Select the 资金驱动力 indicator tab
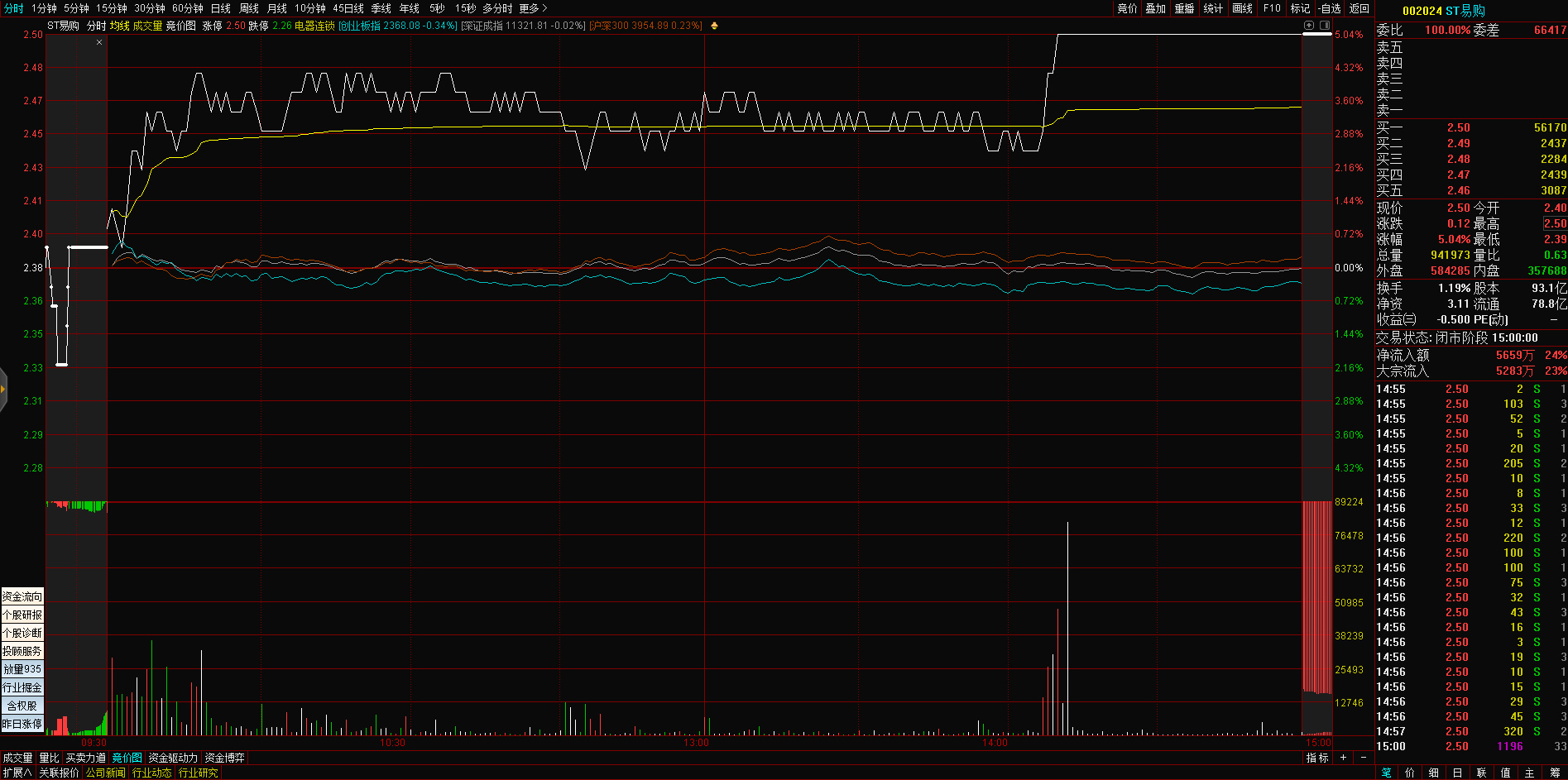The height and width of the screenshot is (780, 1568). (x=173, y=758)
